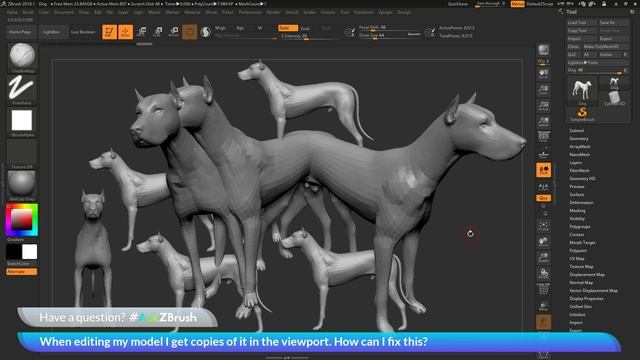Click the BPR render sphere icon
The height and width of the screenshot is (360, 640).
tap(543, 50)
